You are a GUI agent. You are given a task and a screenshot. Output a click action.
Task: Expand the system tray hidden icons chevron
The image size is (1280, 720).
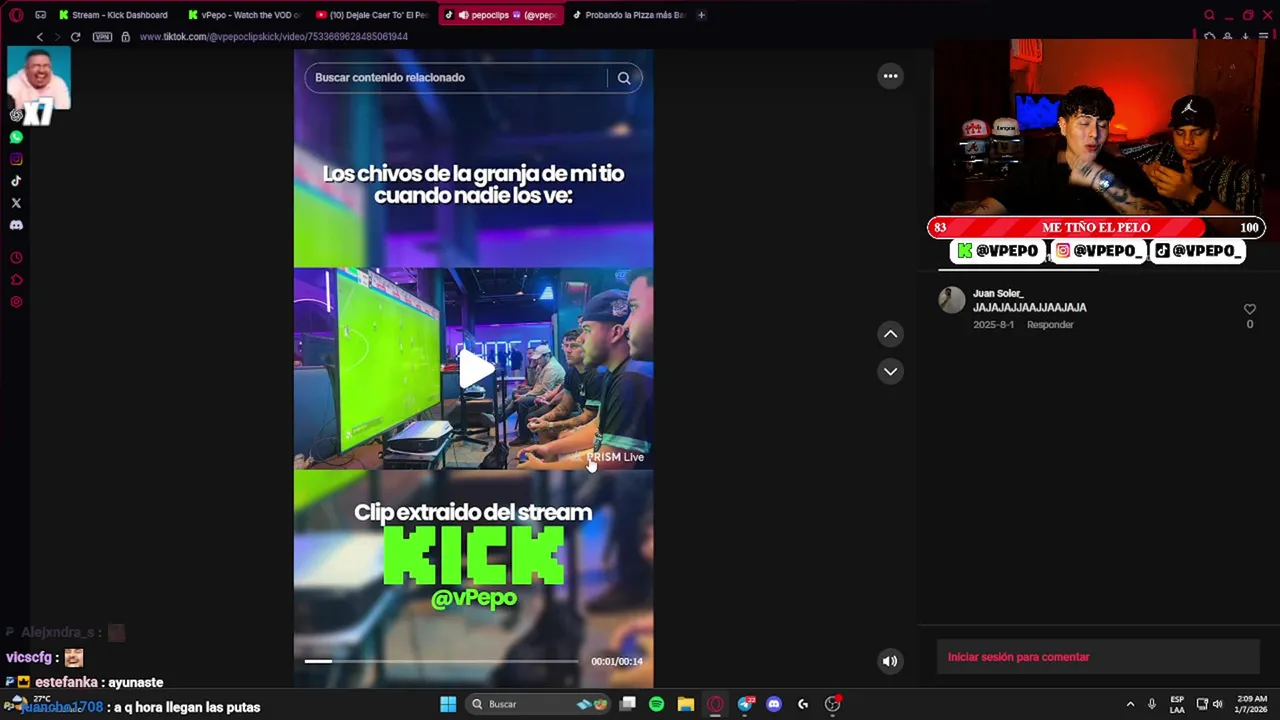[x=1130, y=704]
